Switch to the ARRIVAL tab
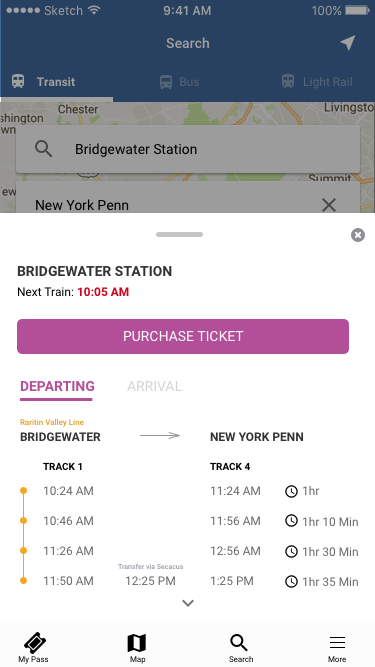 coord(154,386)
